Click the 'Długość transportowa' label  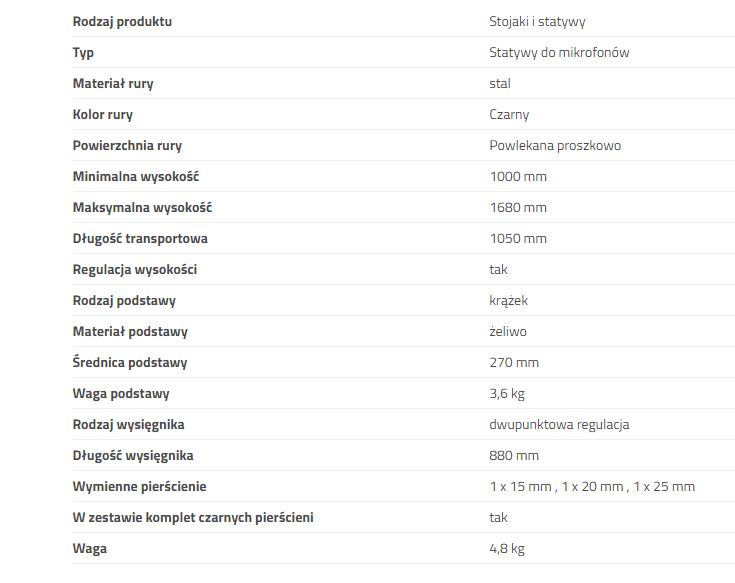140,239
